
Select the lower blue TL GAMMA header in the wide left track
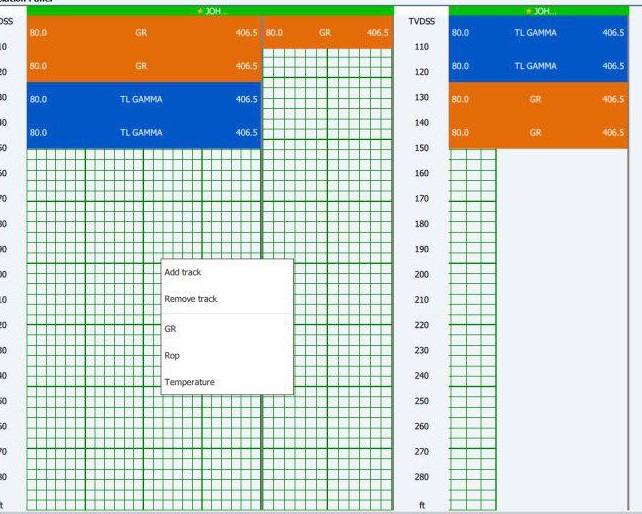pos(144,132)
